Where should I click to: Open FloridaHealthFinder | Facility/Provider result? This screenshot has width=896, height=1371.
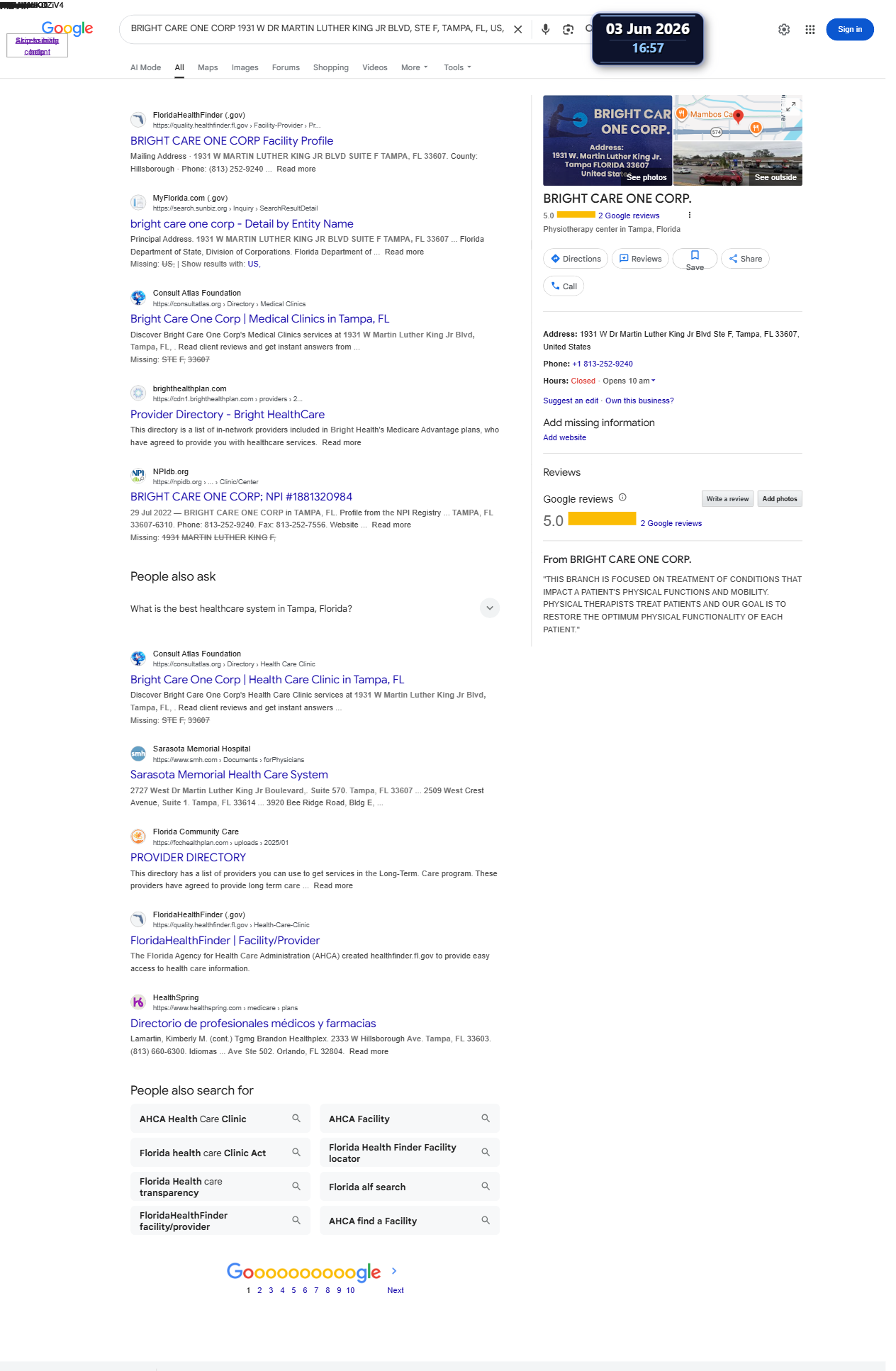225,941
